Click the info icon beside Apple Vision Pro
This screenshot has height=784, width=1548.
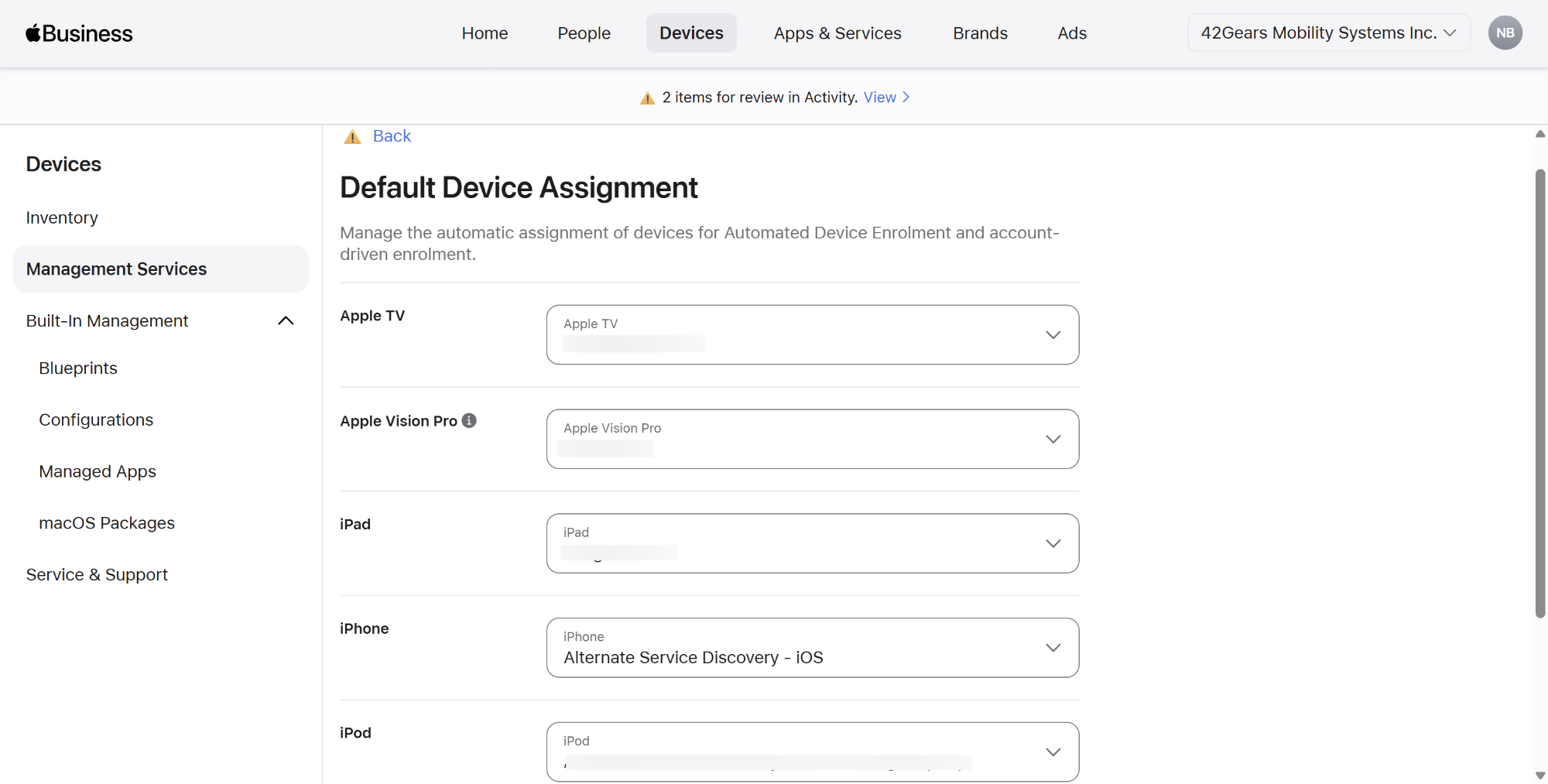coord(469,420)
